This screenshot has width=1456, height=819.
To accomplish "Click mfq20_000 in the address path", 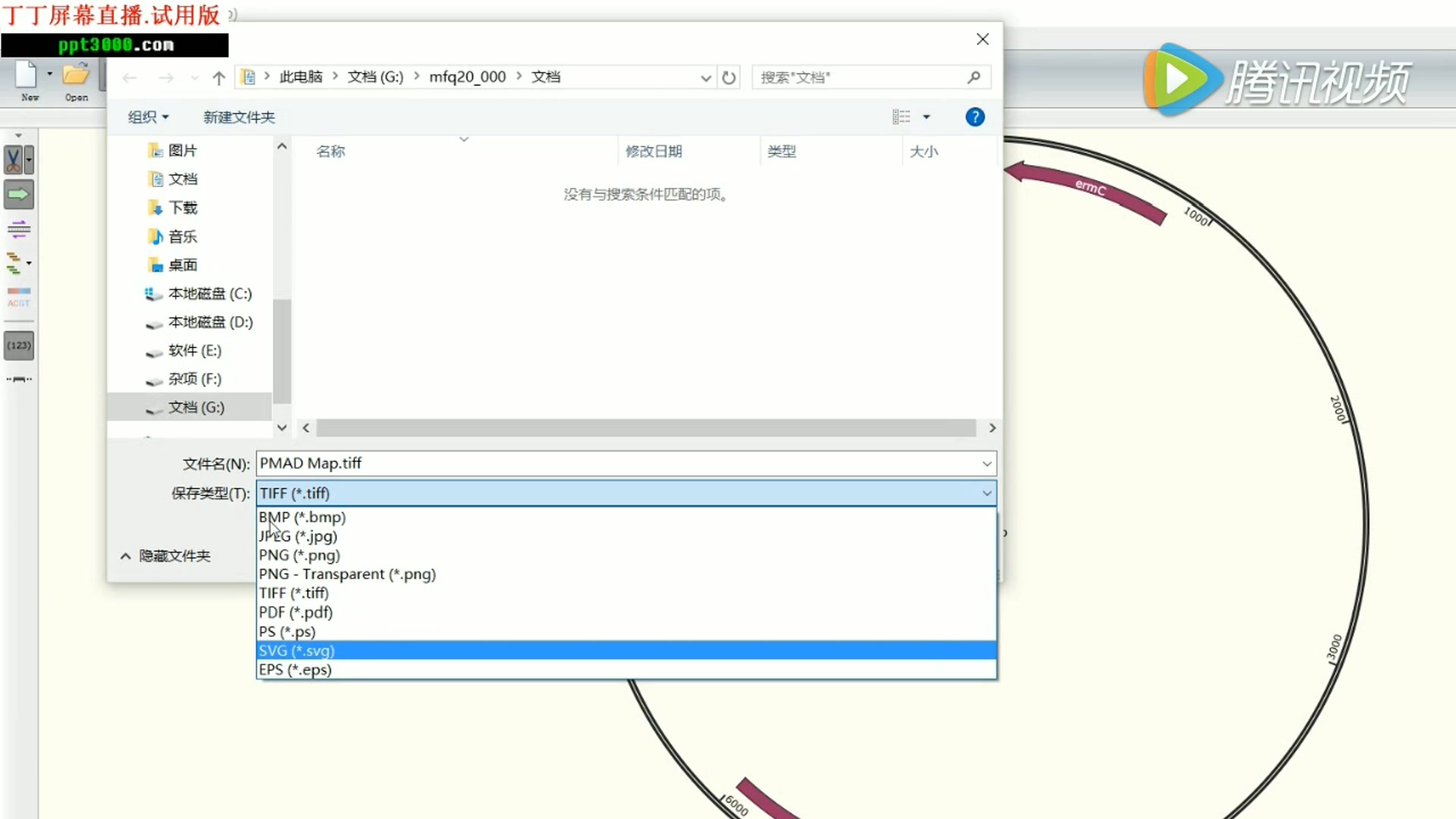I will click(x=467, y=77).
